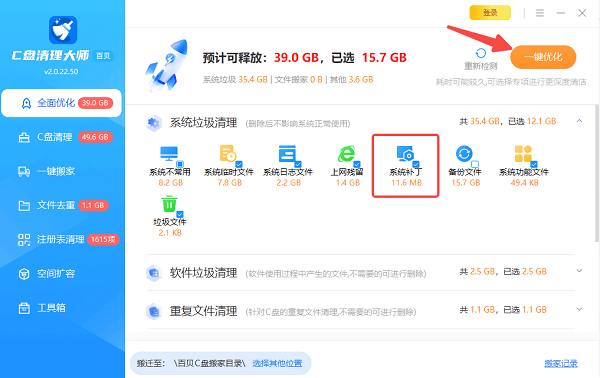Expand the 重复文件清理 section chevron

[x=579, y=309]
